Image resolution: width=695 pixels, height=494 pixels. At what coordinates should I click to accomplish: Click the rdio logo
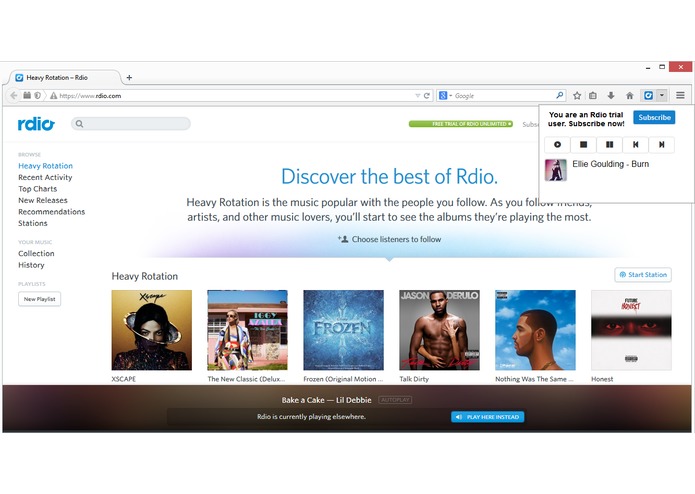pos(36,124)
